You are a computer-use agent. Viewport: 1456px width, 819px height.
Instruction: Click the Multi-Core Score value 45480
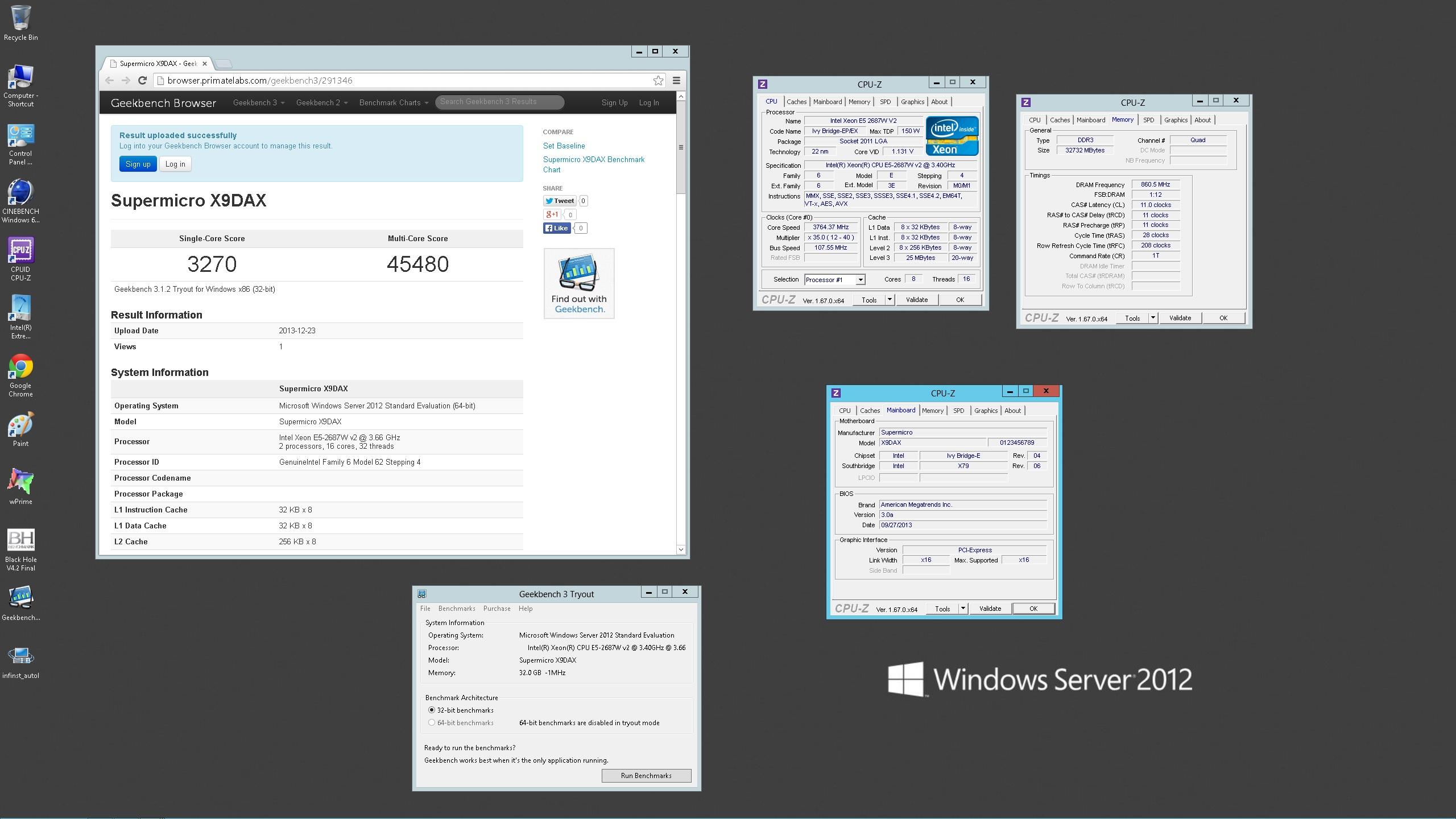coord(417,264)
